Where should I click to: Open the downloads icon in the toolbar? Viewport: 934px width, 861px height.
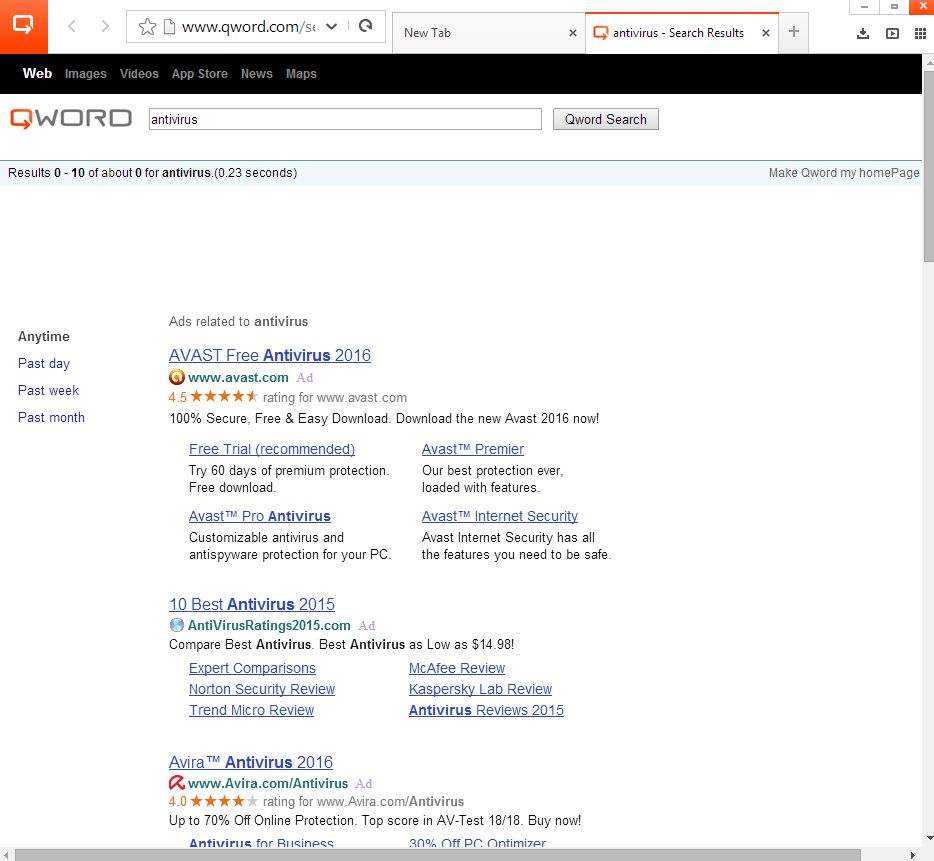(864, 33)
